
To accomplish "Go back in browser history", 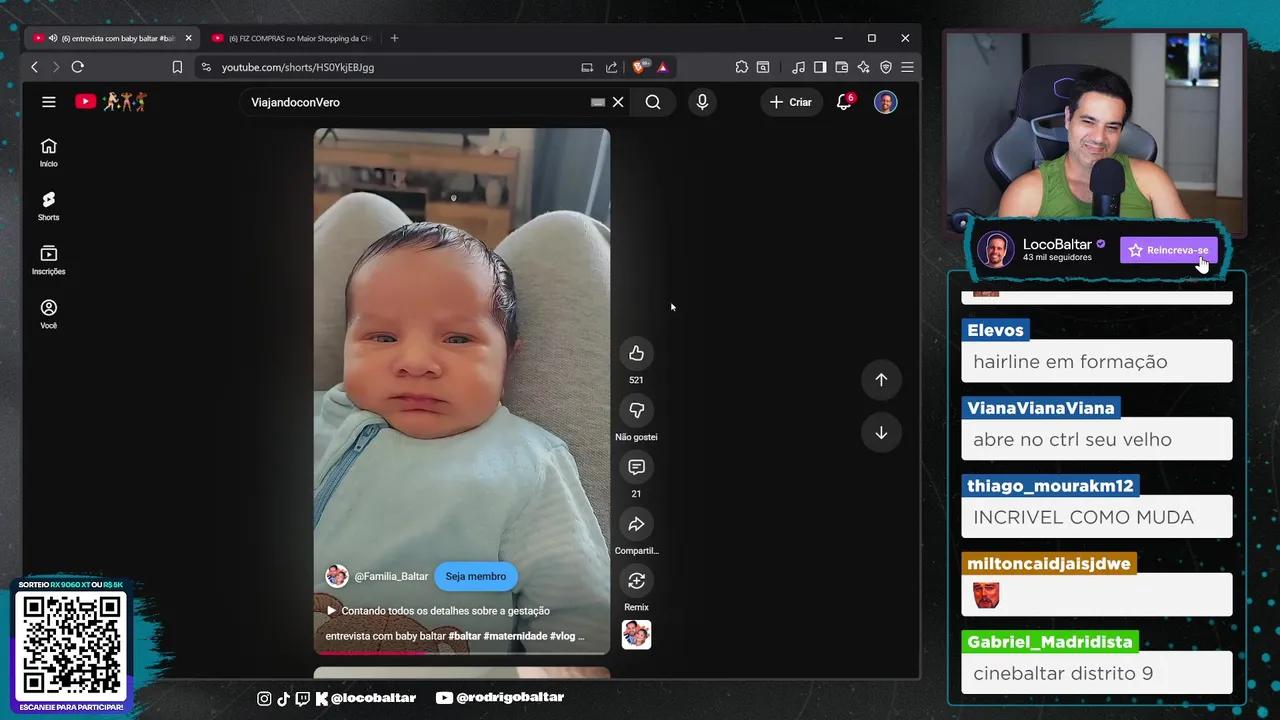I will (34, 67).
